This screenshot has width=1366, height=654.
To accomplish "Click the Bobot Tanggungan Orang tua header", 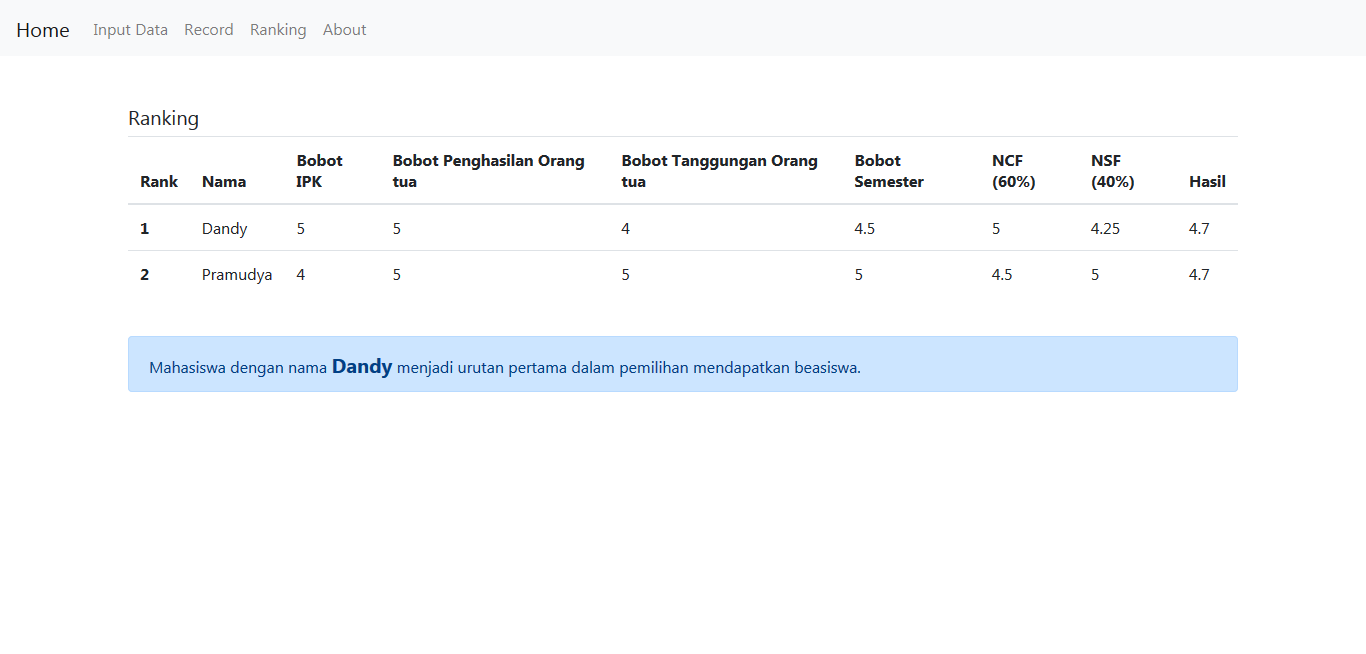I will pyautogui.click(x=719, y=171).
